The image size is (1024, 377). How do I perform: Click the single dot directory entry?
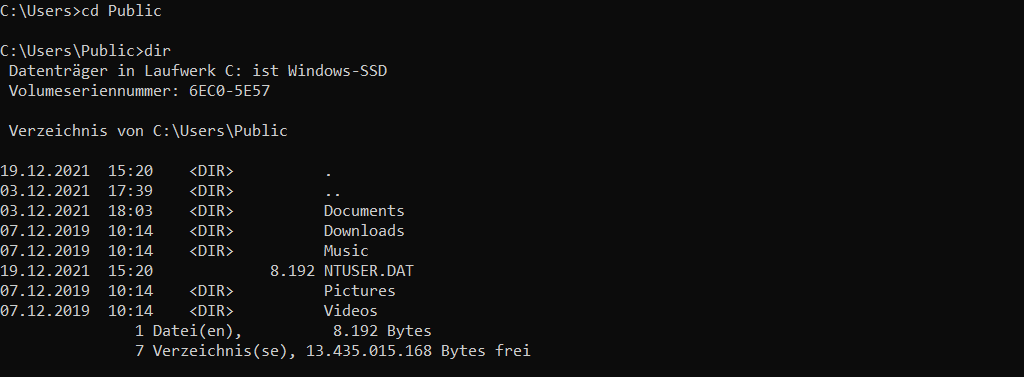click(x=328, y=172)
